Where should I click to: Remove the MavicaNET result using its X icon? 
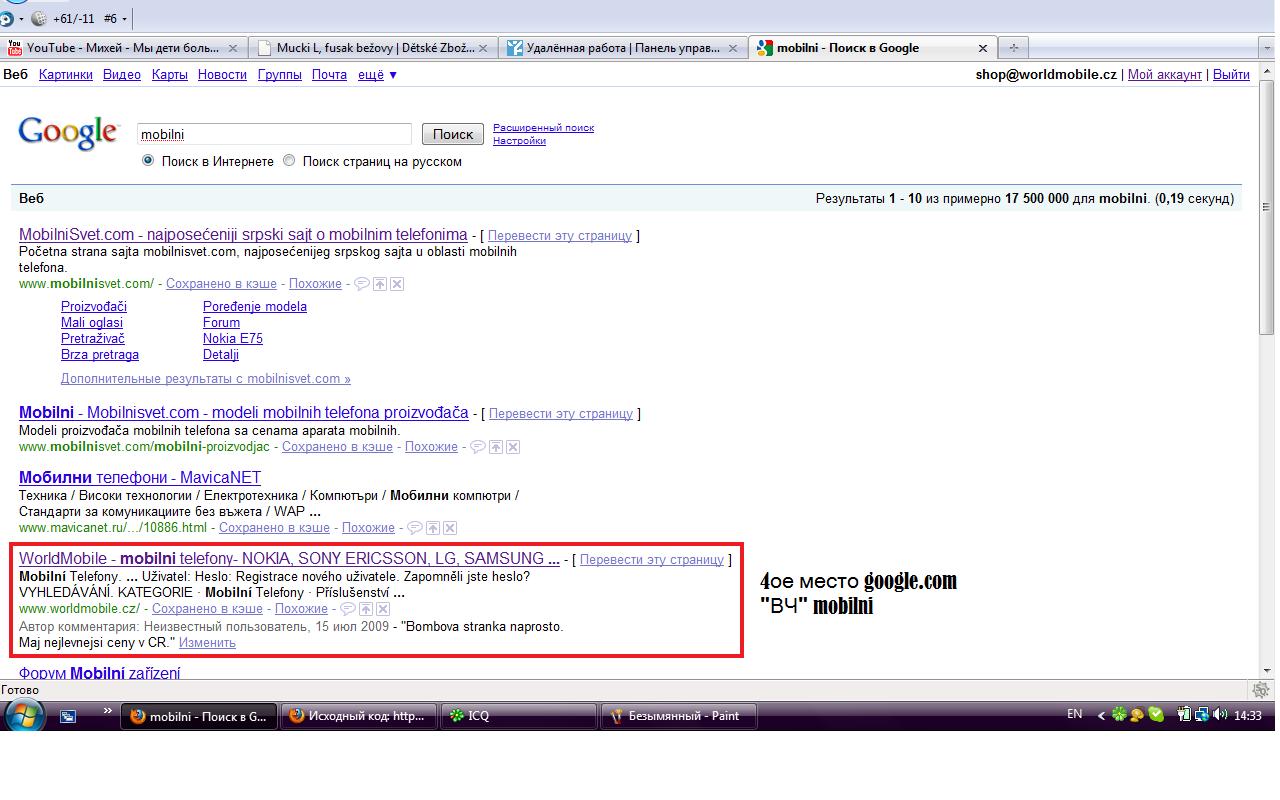click(x=450, y=528)
